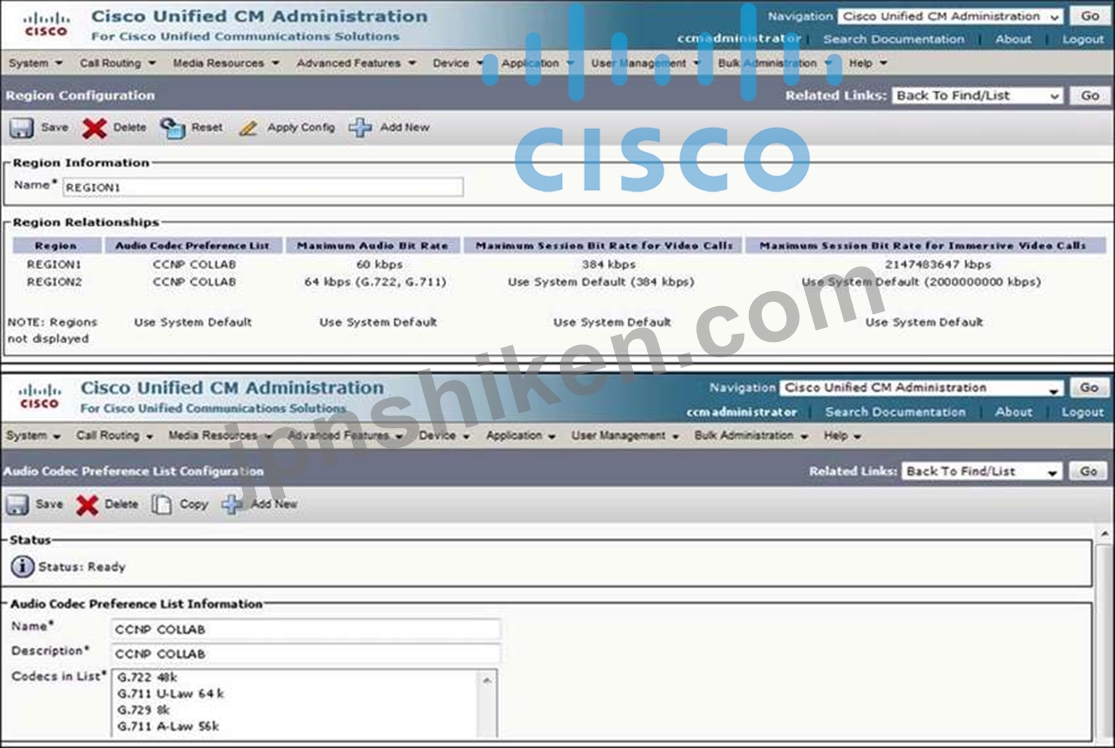1115x748 pixels.
Task: Click Search Documentation link in top header
Action: coord(894,39)
